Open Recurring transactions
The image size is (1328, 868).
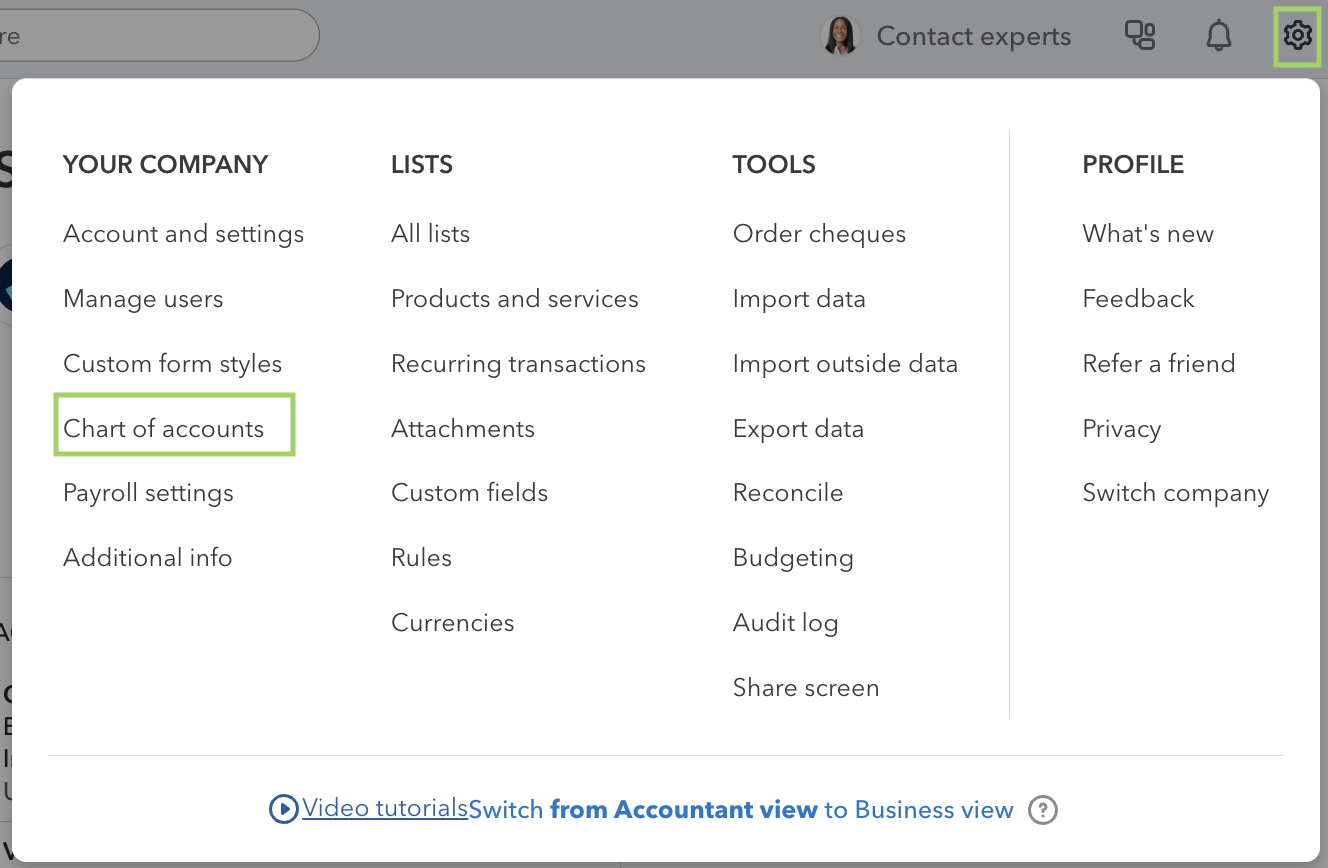coord(518,364)
